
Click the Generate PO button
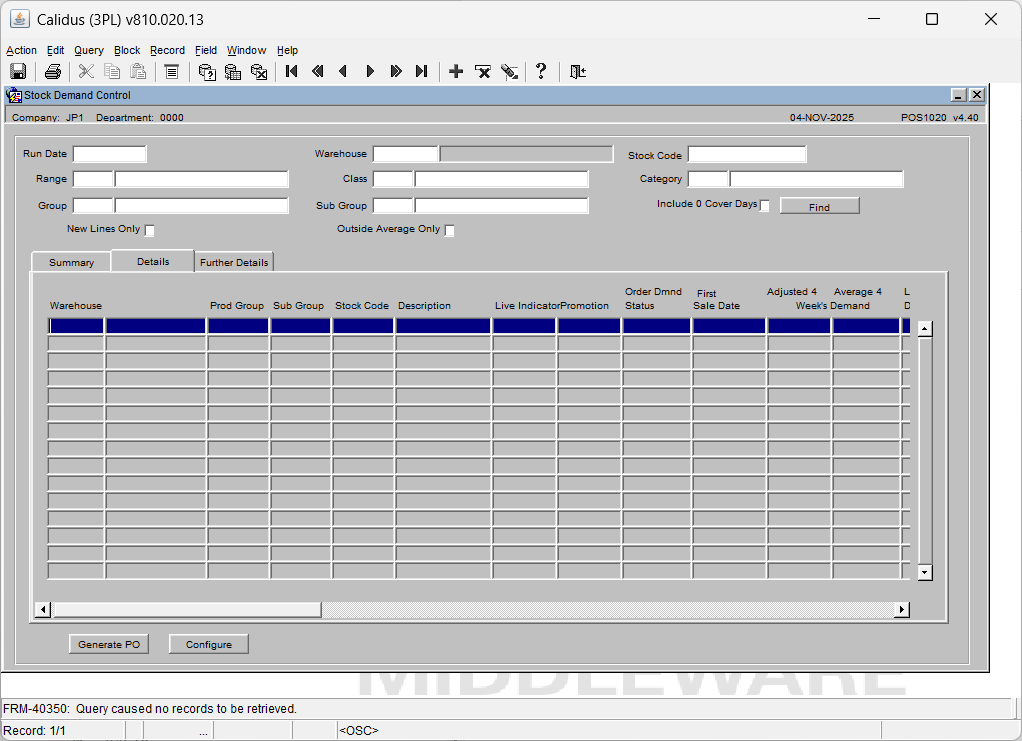tap(109, 645)
